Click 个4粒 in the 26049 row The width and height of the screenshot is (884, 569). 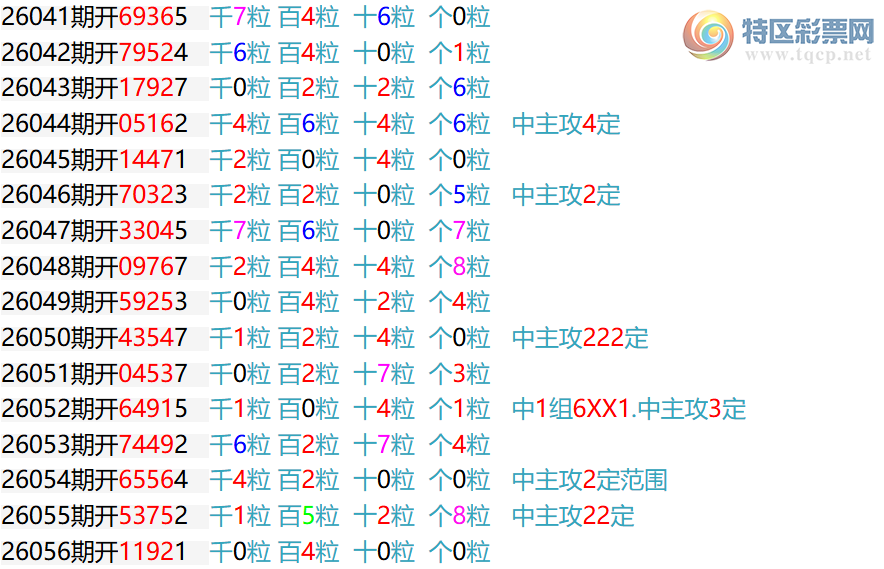pyautogui.click(x=459, y=302)
